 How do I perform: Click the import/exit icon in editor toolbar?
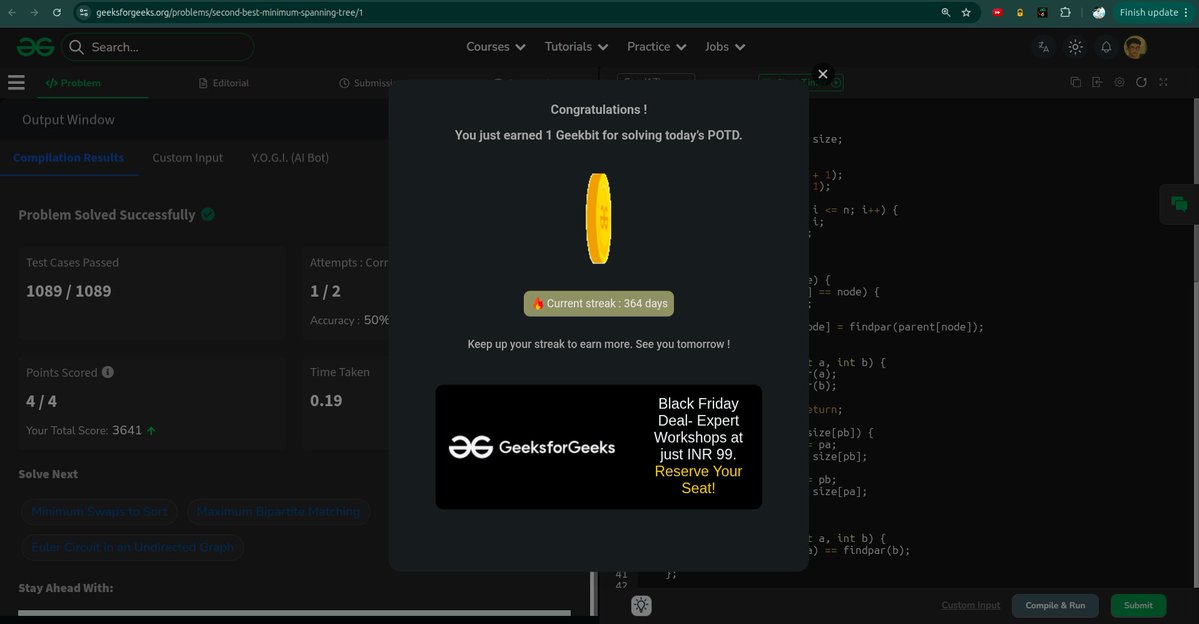point(1097,82)
